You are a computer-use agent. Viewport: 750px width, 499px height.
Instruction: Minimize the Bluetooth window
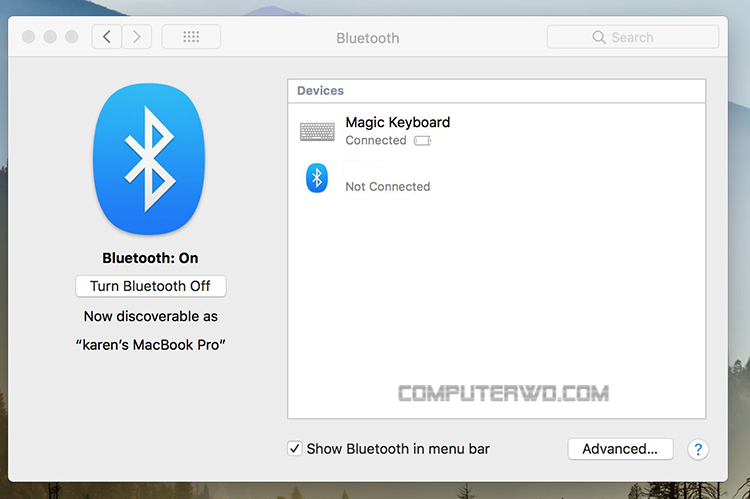point(50,37)
